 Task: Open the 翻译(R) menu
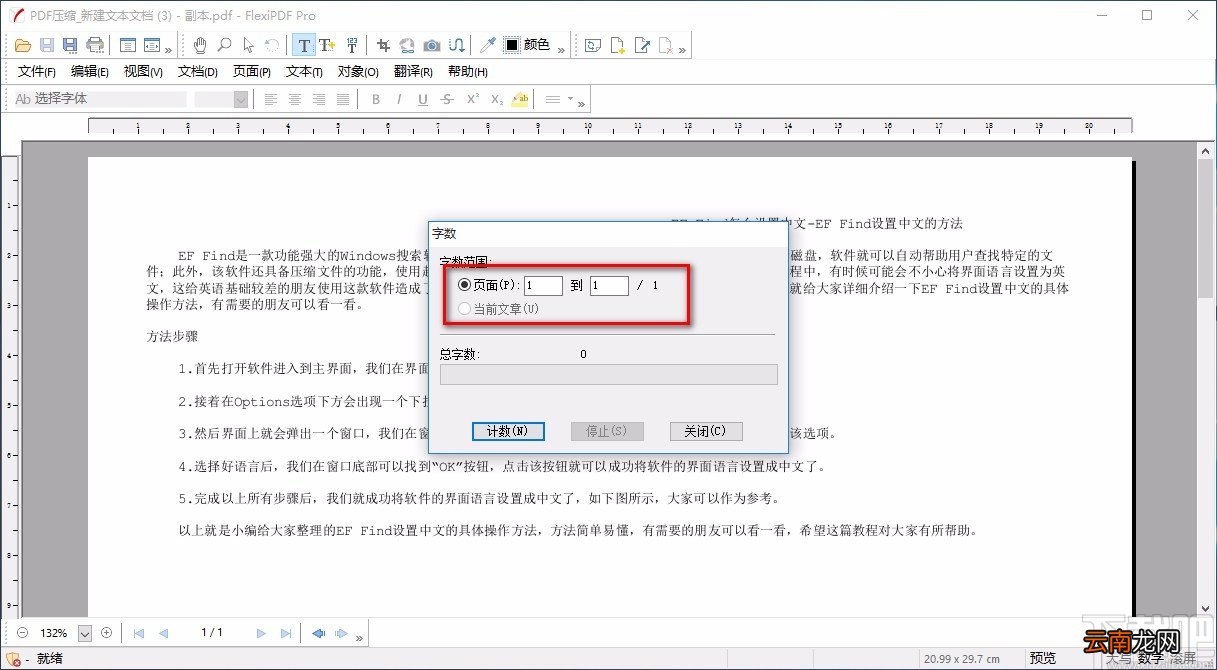click(413, 72)
